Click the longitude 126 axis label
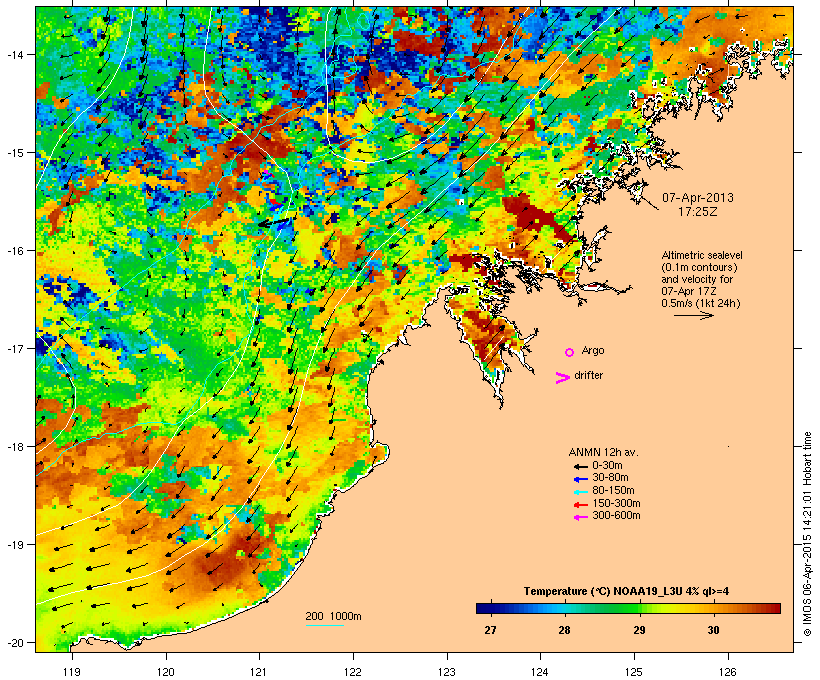 point(728,672)
